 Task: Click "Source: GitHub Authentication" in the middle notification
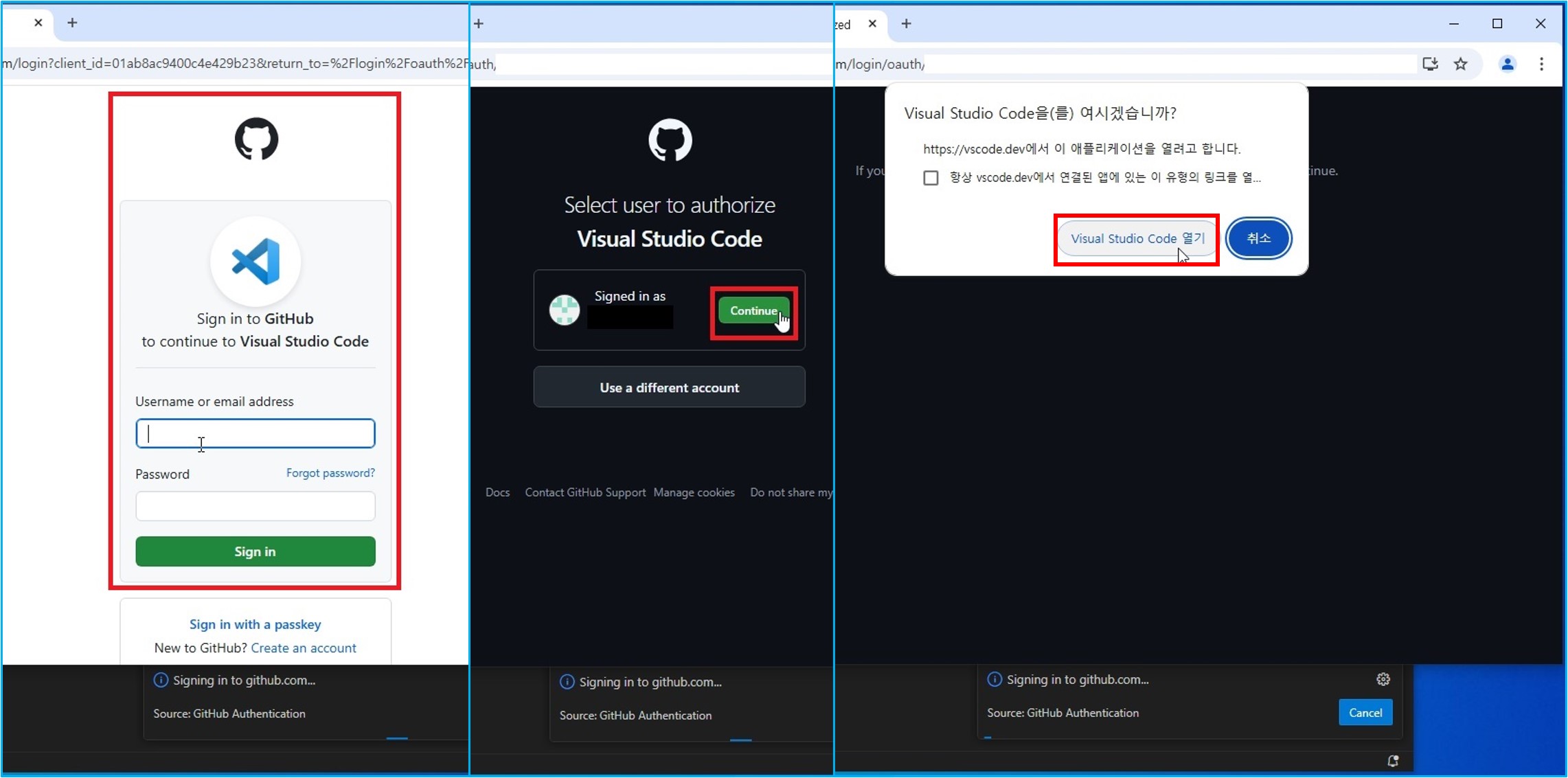point(635,716)
